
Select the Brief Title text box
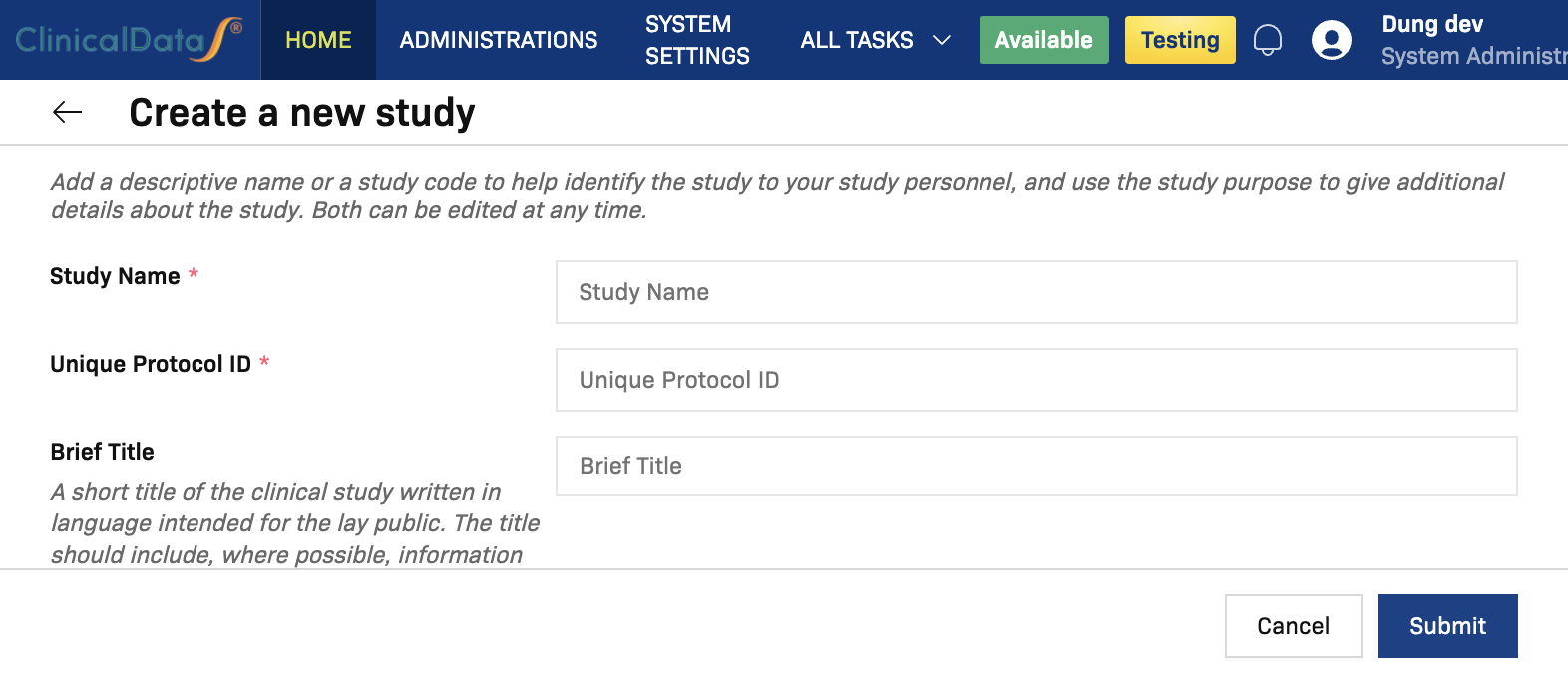(1035, 465)
